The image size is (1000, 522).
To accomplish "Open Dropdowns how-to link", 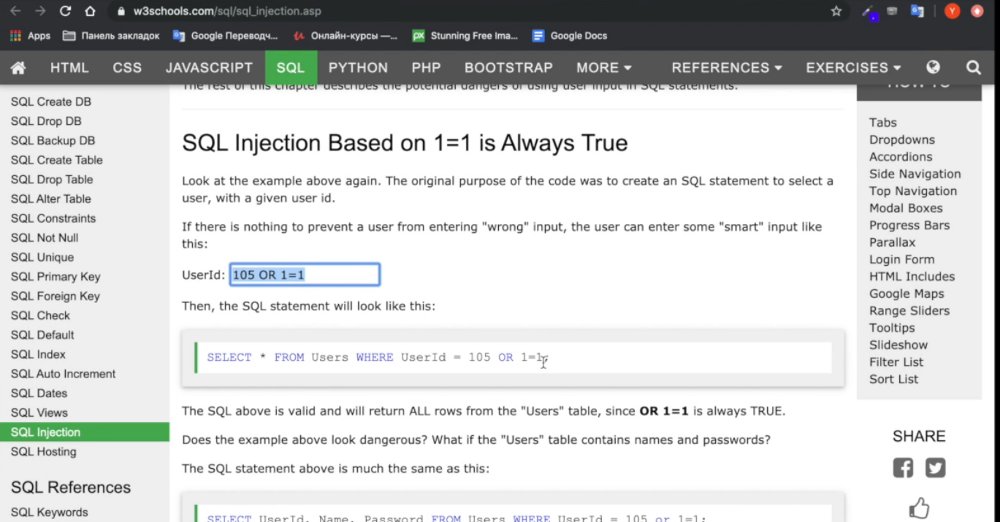I will click(902, 140).
